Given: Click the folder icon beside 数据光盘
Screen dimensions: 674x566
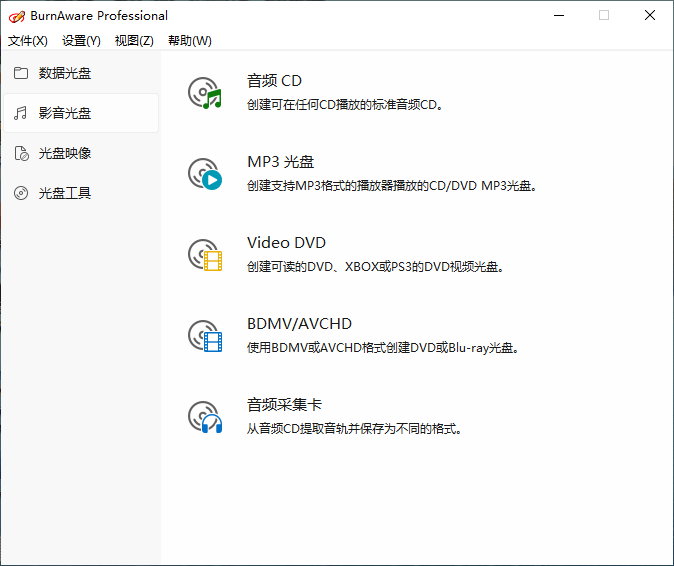Looking at the screenshot, I should [x=21, y=73].
